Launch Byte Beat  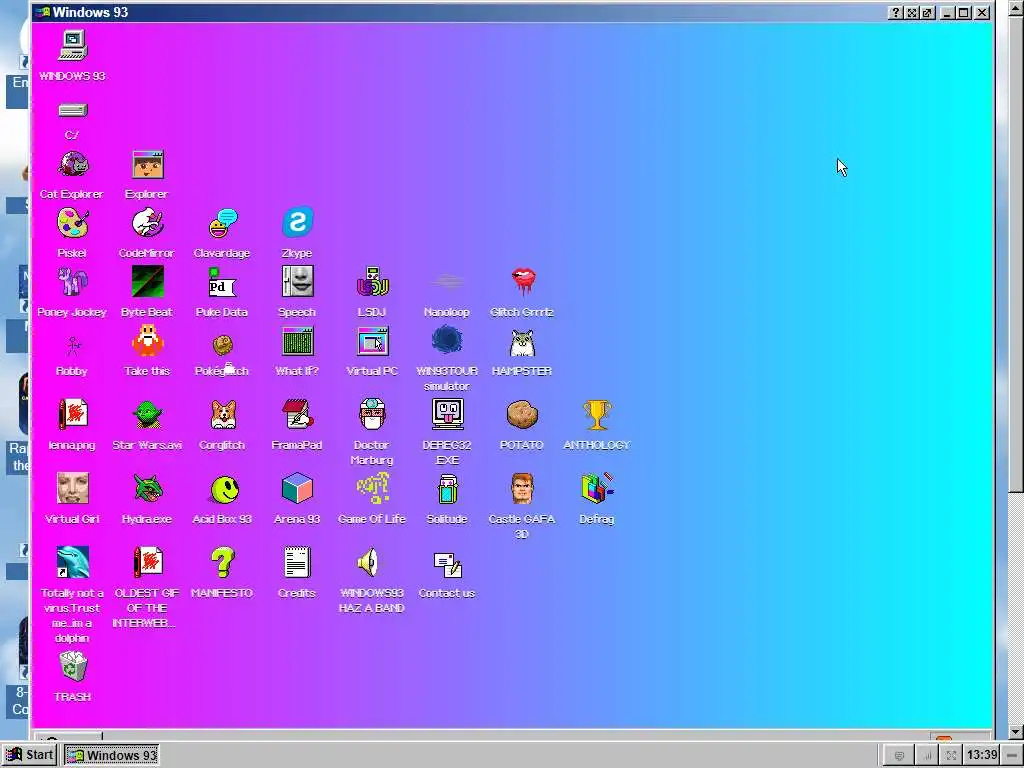(148, 281)
